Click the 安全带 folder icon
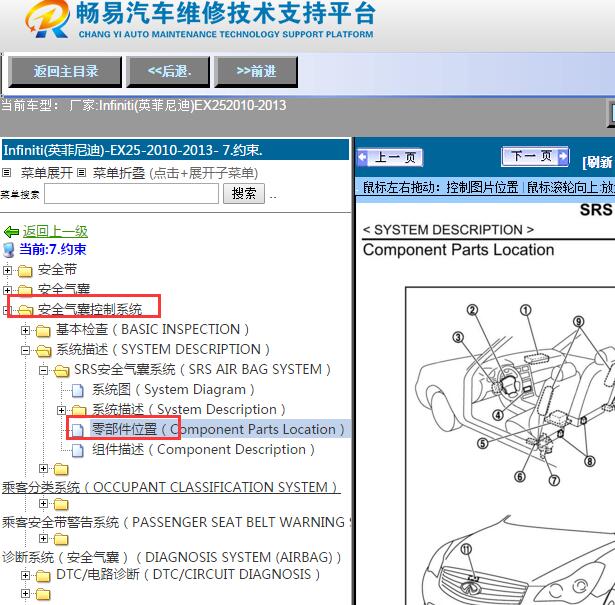The image size is (615, 605). pos(25,271)
